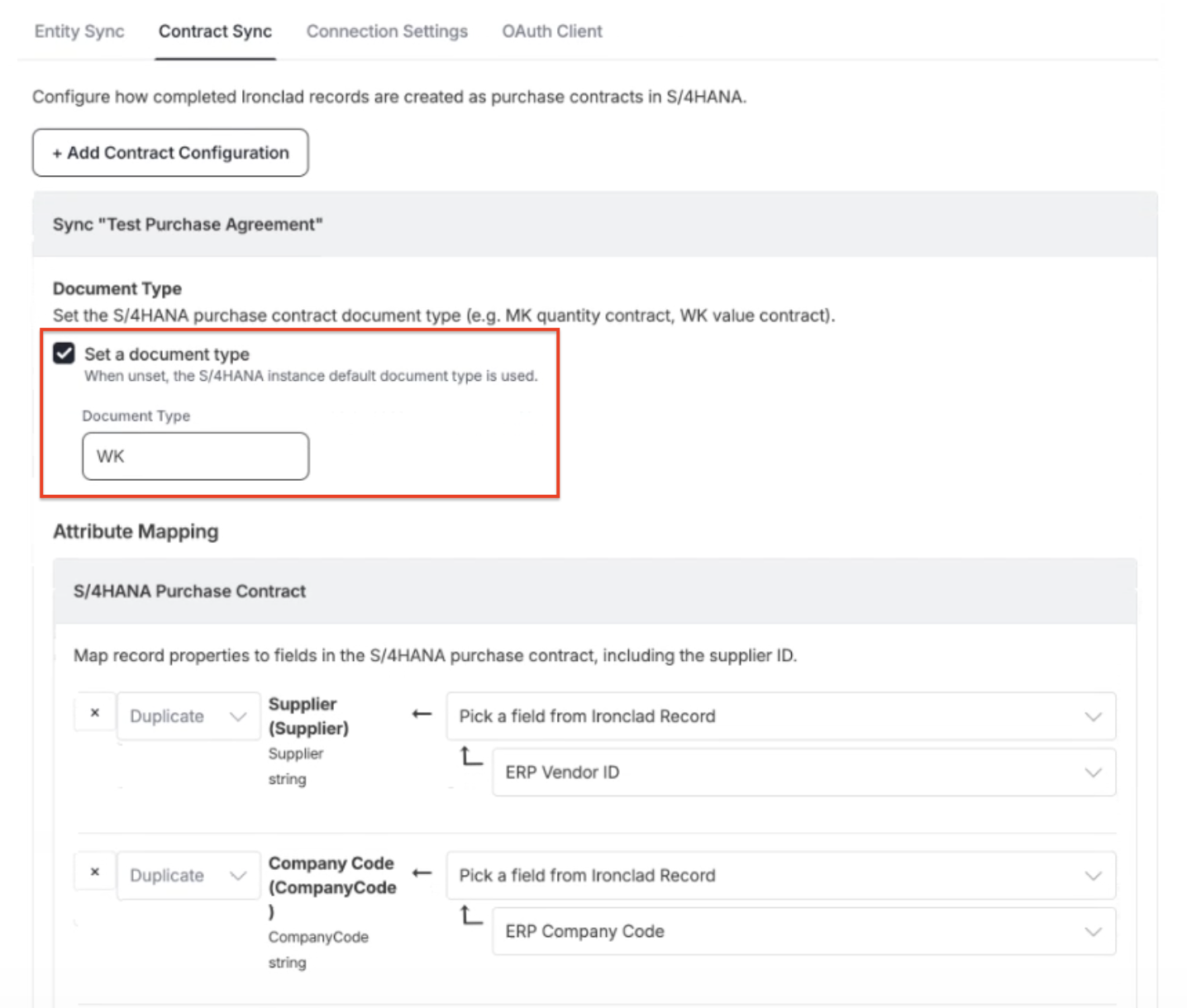Switch to Connection Settings tab
Screen dimensions: 1187x1008
387,31
